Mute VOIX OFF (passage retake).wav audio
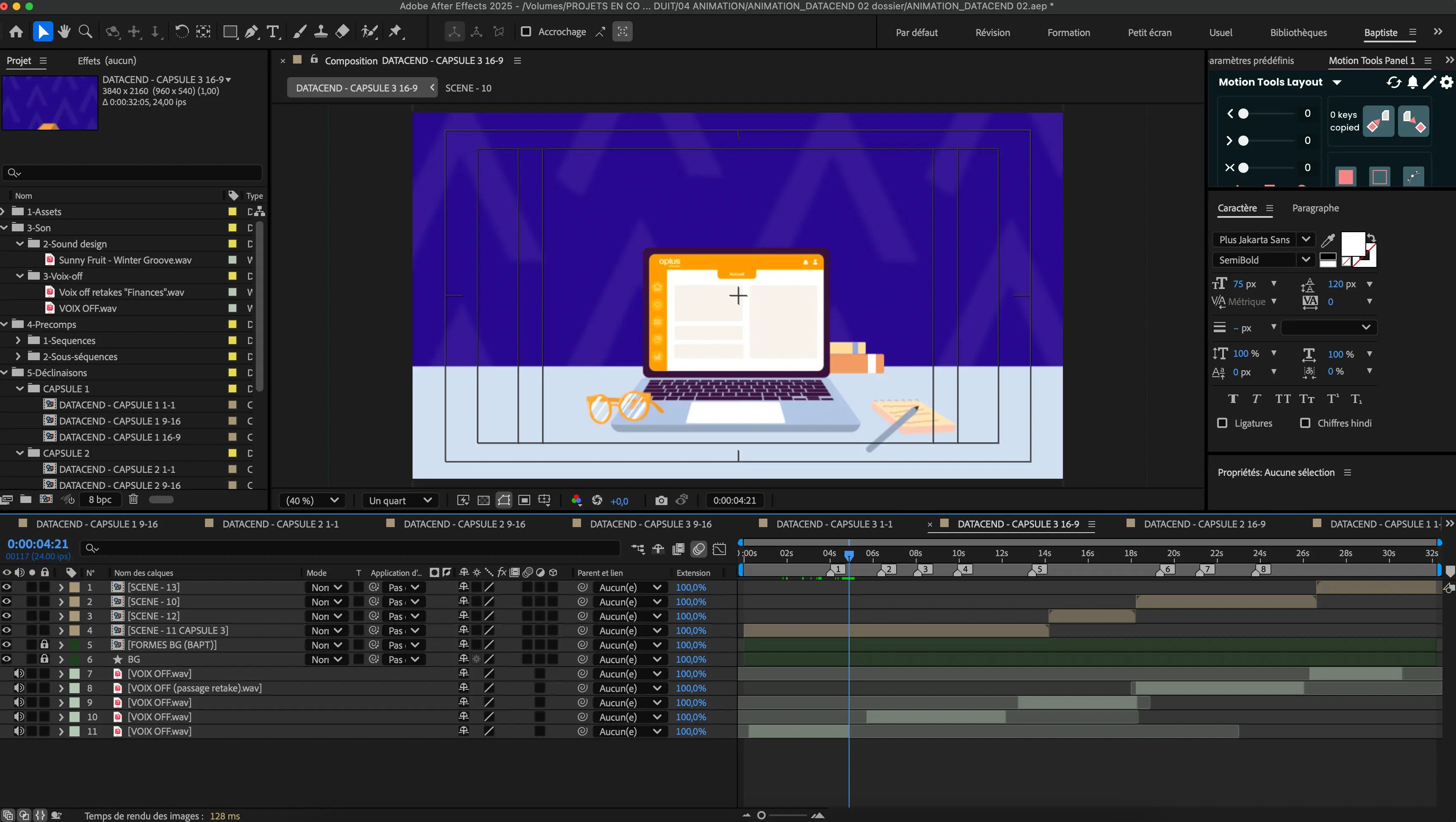 point(19,688)
